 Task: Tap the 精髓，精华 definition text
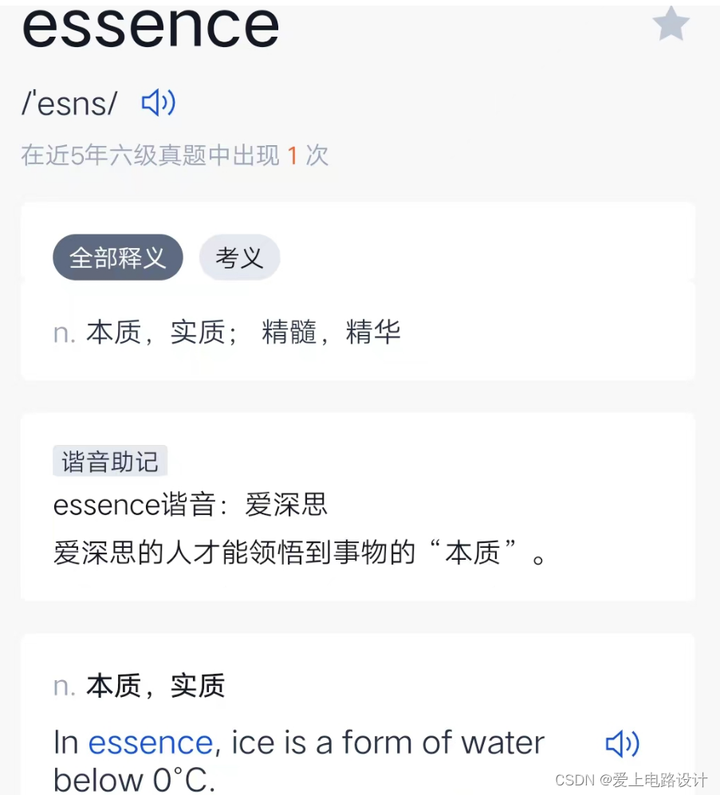[331, 332]
